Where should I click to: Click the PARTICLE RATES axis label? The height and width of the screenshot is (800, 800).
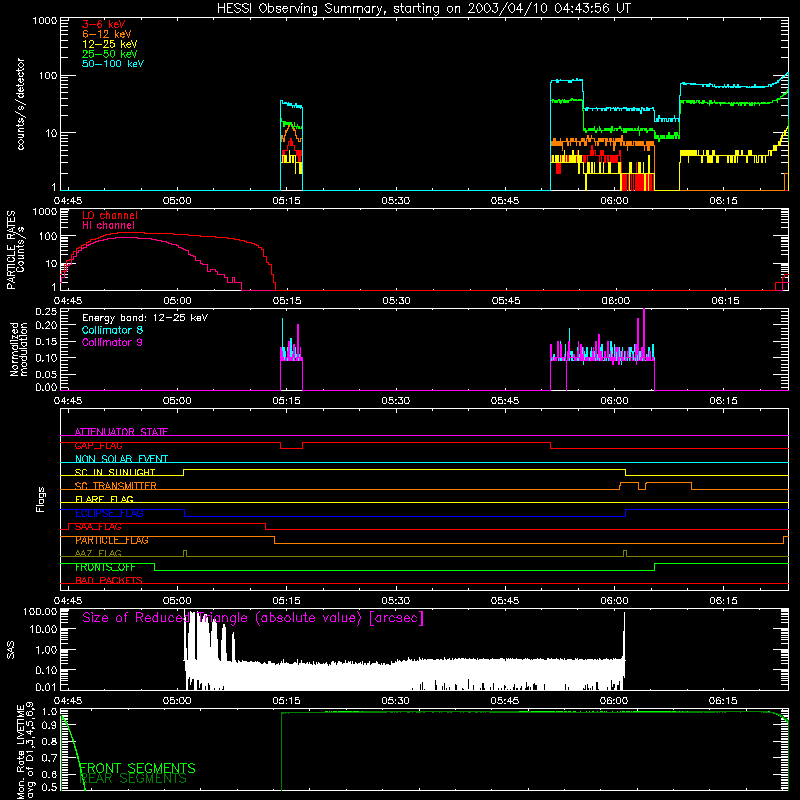tap(15, 249)
